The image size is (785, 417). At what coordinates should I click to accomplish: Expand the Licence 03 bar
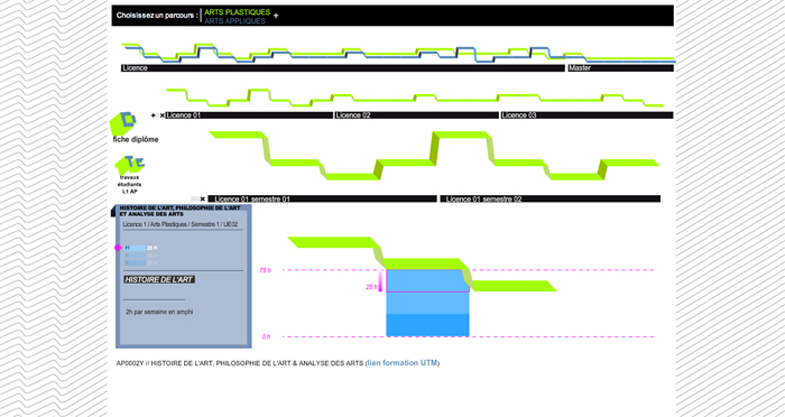click(x=587, y=115)
